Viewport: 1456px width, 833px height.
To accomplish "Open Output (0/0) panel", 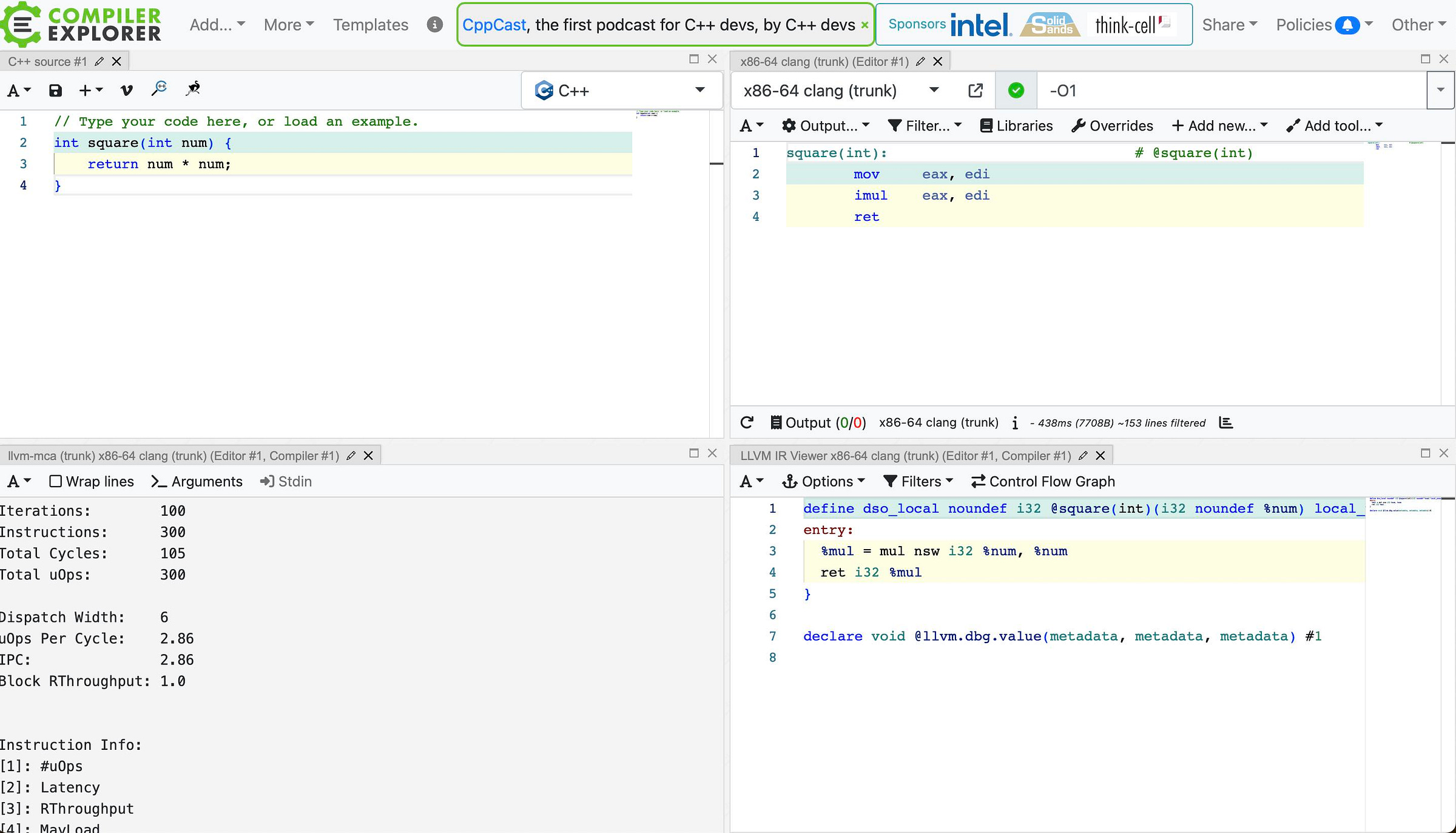I will pos(818,422).
